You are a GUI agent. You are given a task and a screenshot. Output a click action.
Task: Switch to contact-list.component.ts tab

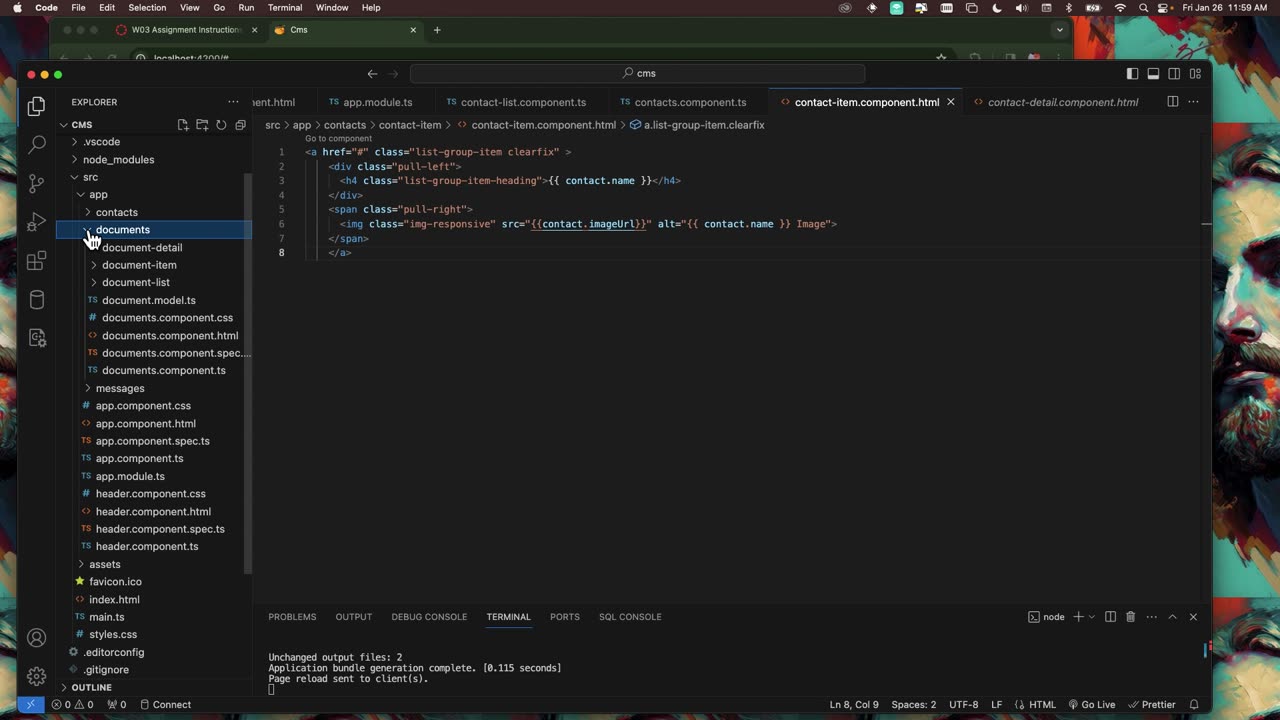523,102
